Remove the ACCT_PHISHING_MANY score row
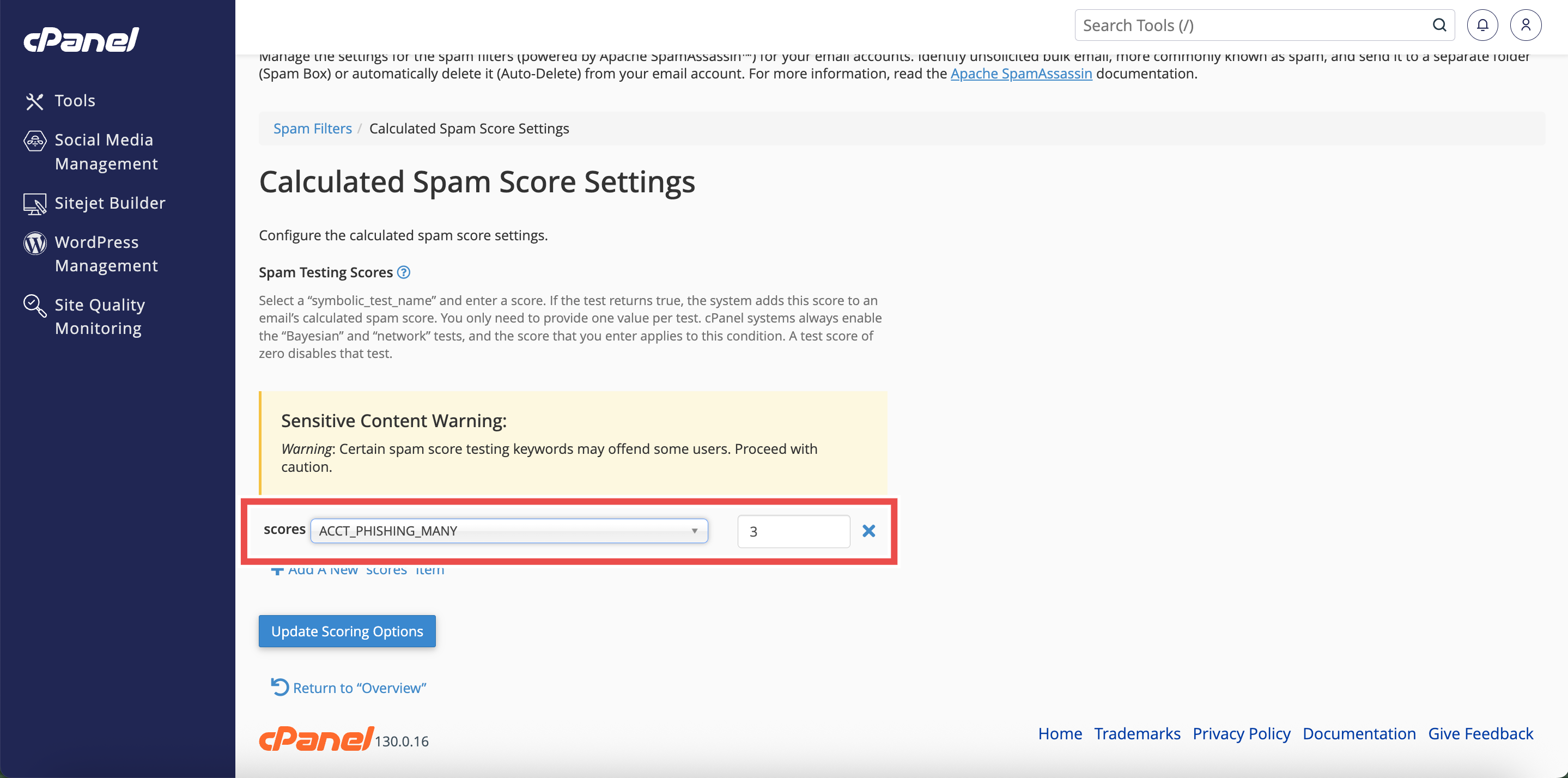This screenshot has width=1568, height=778. pos(868,531)
